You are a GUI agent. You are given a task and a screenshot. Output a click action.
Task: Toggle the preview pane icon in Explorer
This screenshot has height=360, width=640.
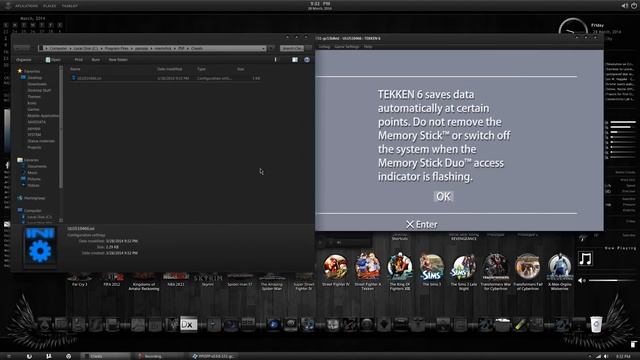tap(295, 60)
